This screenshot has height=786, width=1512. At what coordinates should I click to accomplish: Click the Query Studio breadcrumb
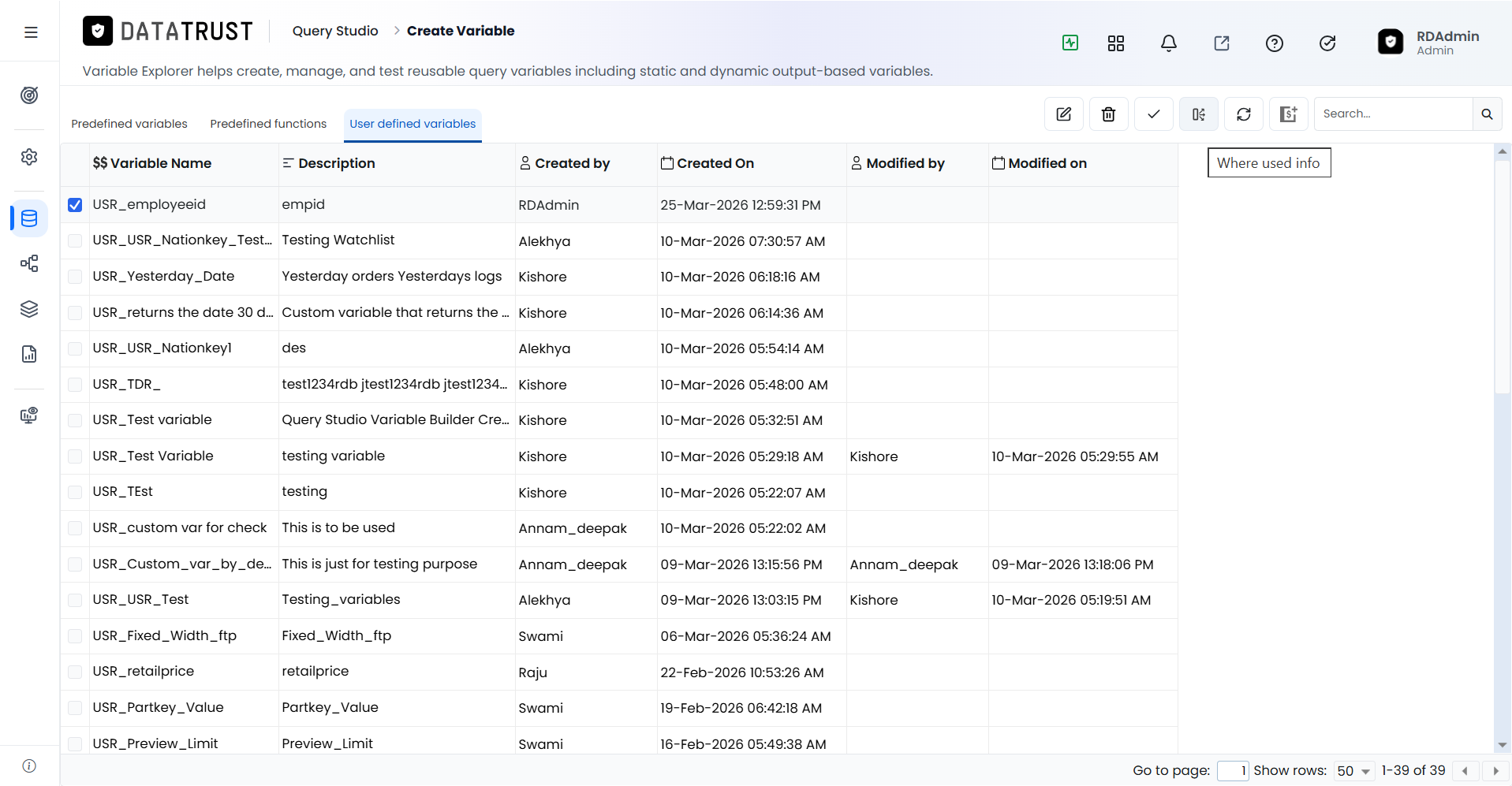335,31
